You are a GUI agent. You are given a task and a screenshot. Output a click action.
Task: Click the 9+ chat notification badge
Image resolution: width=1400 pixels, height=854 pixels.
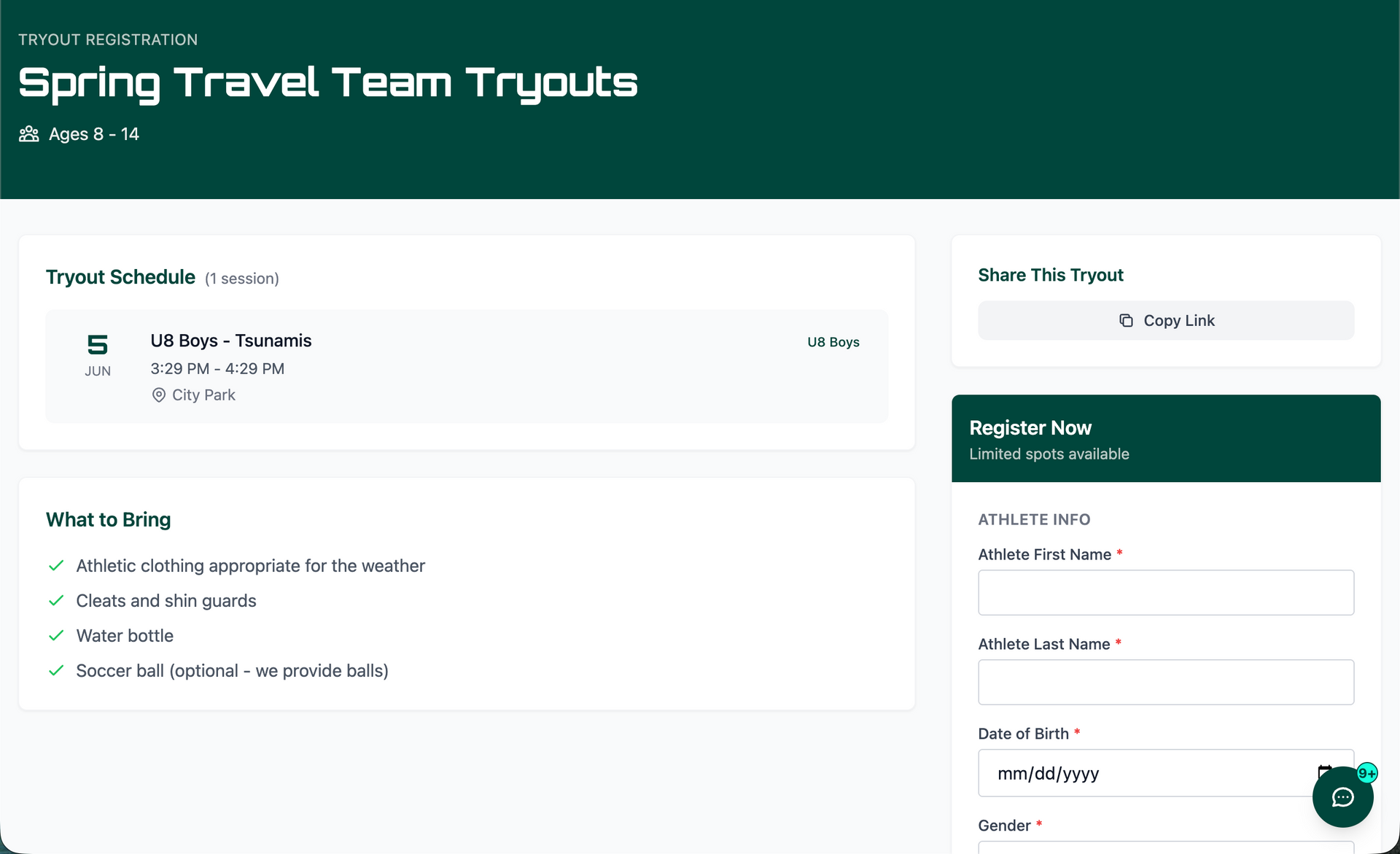[x=1367, y=773]
